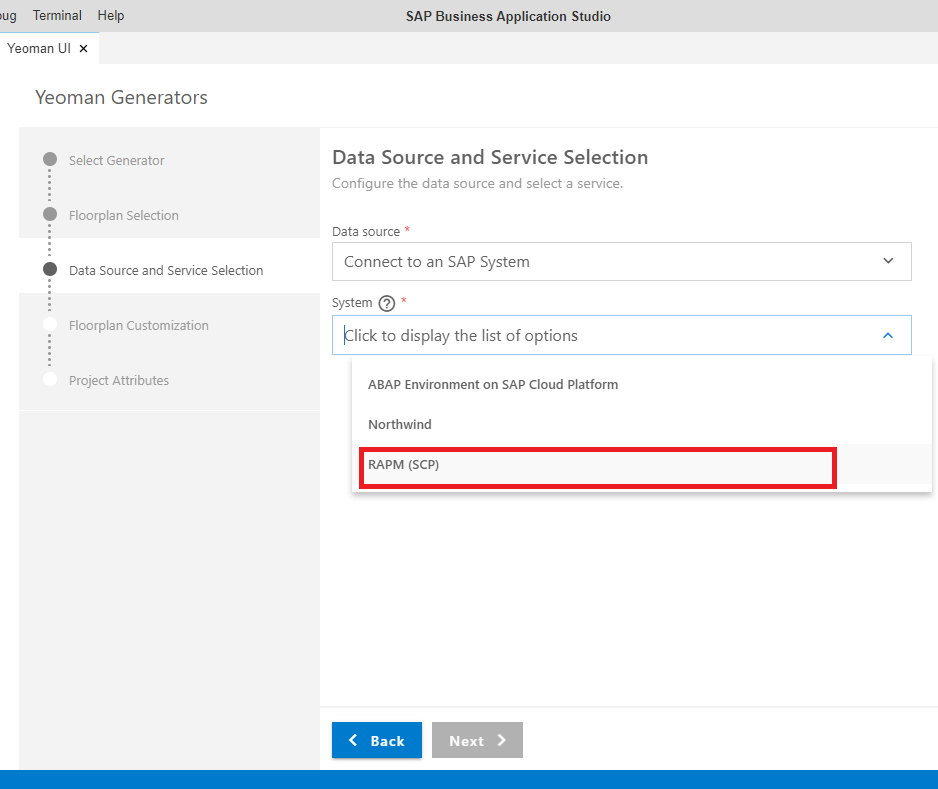Click the Data Source and Service Selection step circle
Screen dimensions: 938x789
50,269
